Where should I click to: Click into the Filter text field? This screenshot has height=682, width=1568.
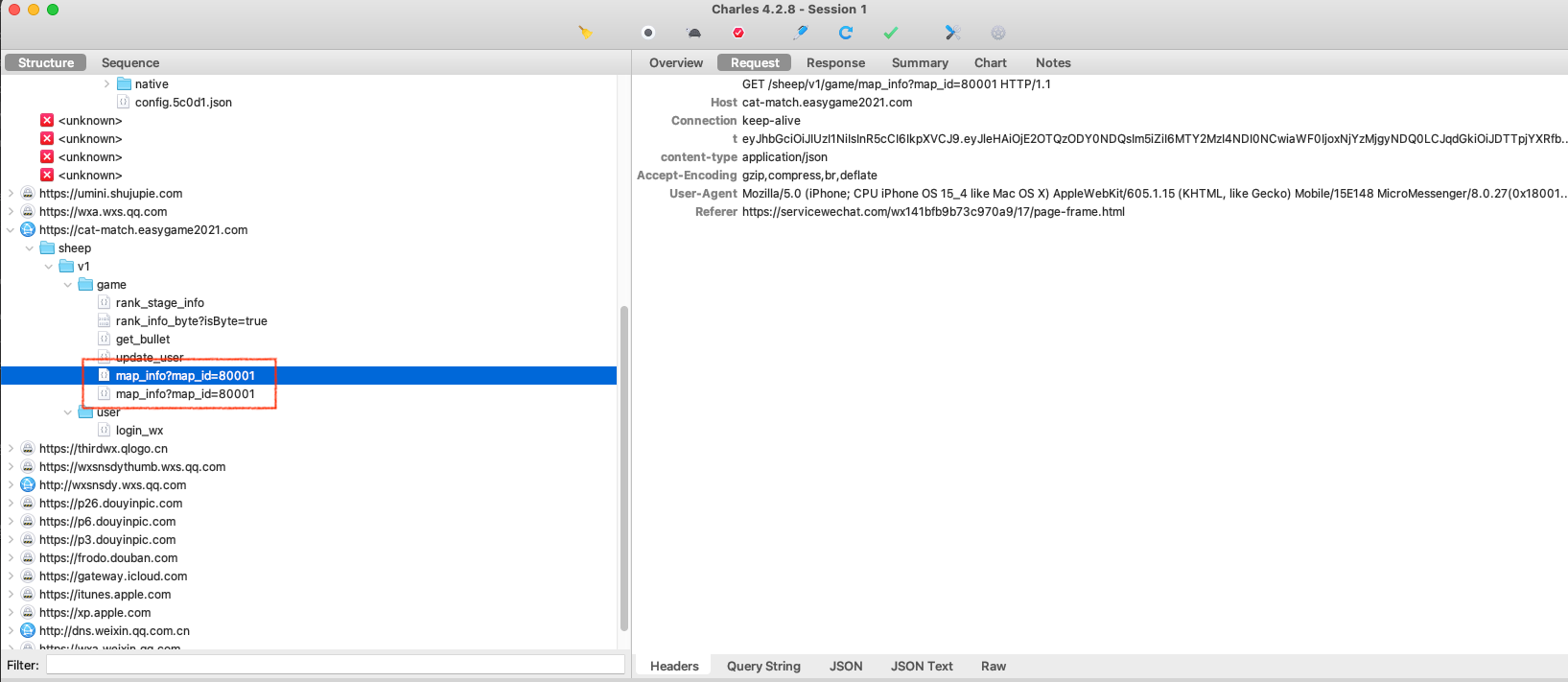[x=336, y=665]
